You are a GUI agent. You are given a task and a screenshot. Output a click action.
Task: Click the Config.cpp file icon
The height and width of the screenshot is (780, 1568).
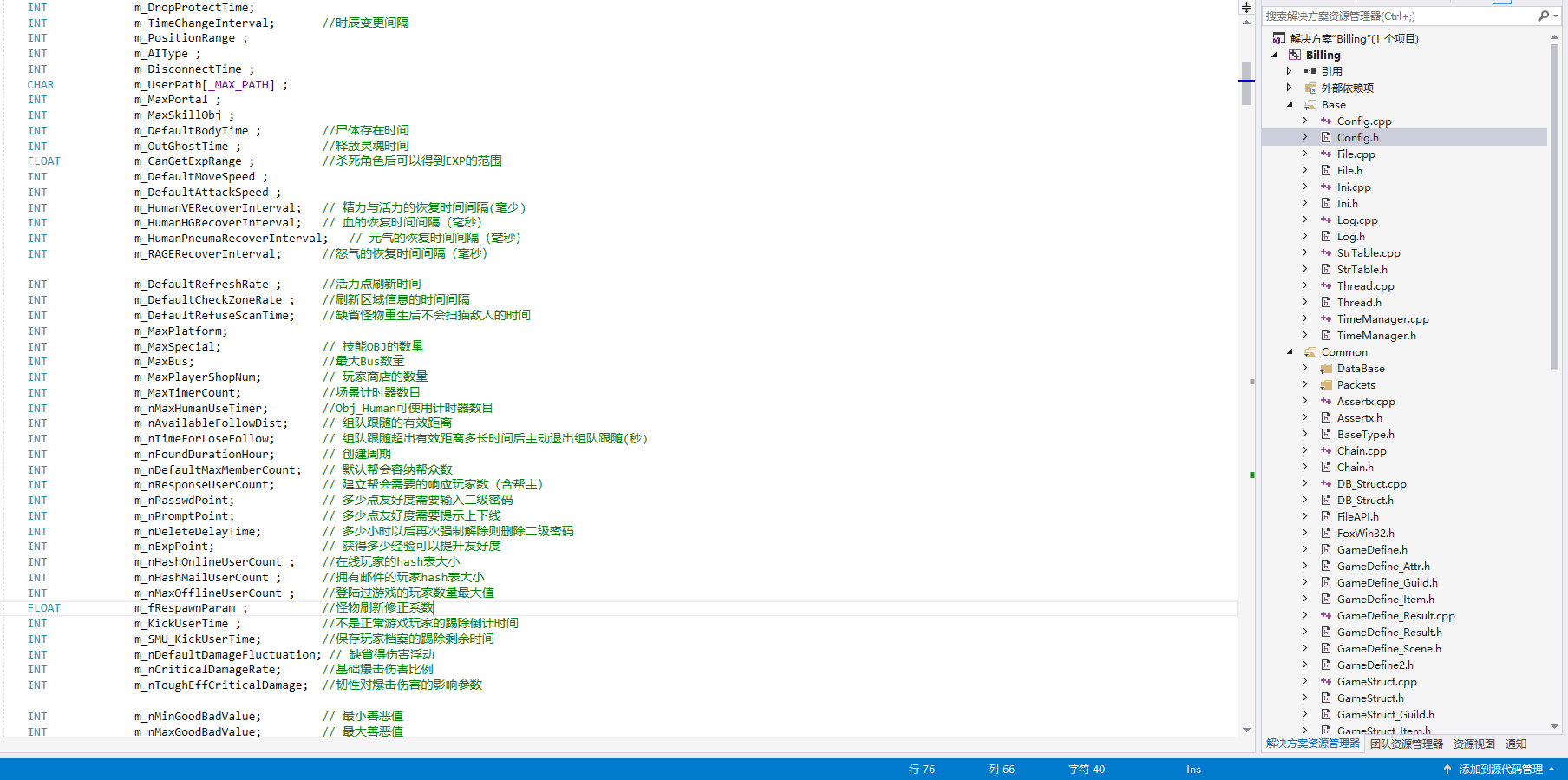pyautogui.click(x=1326, y=121)
